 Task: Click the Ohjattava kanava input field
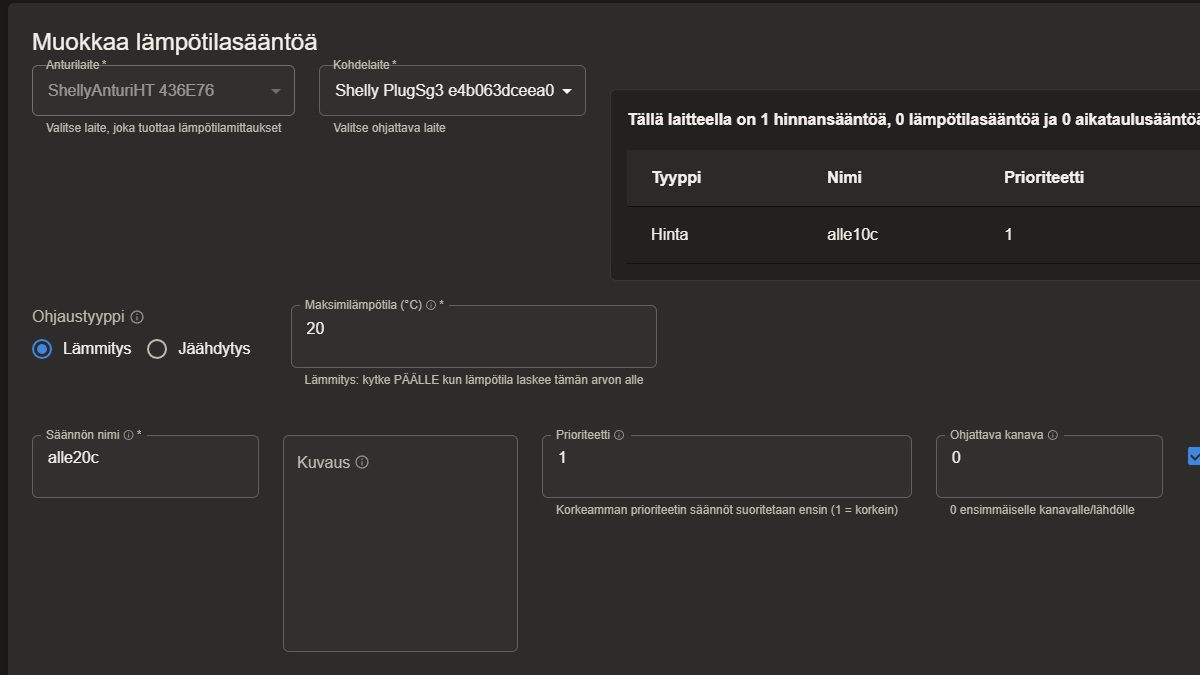pyautogui.click(x=1048, y=466)
